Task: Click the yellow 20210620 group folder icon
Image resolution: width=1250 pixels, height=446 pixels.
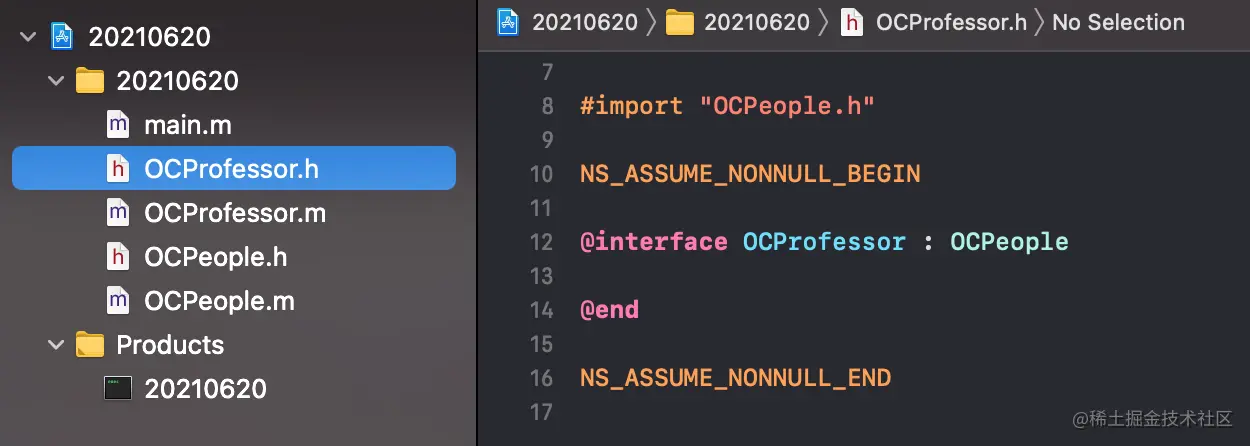Action: tap(90, 81)
